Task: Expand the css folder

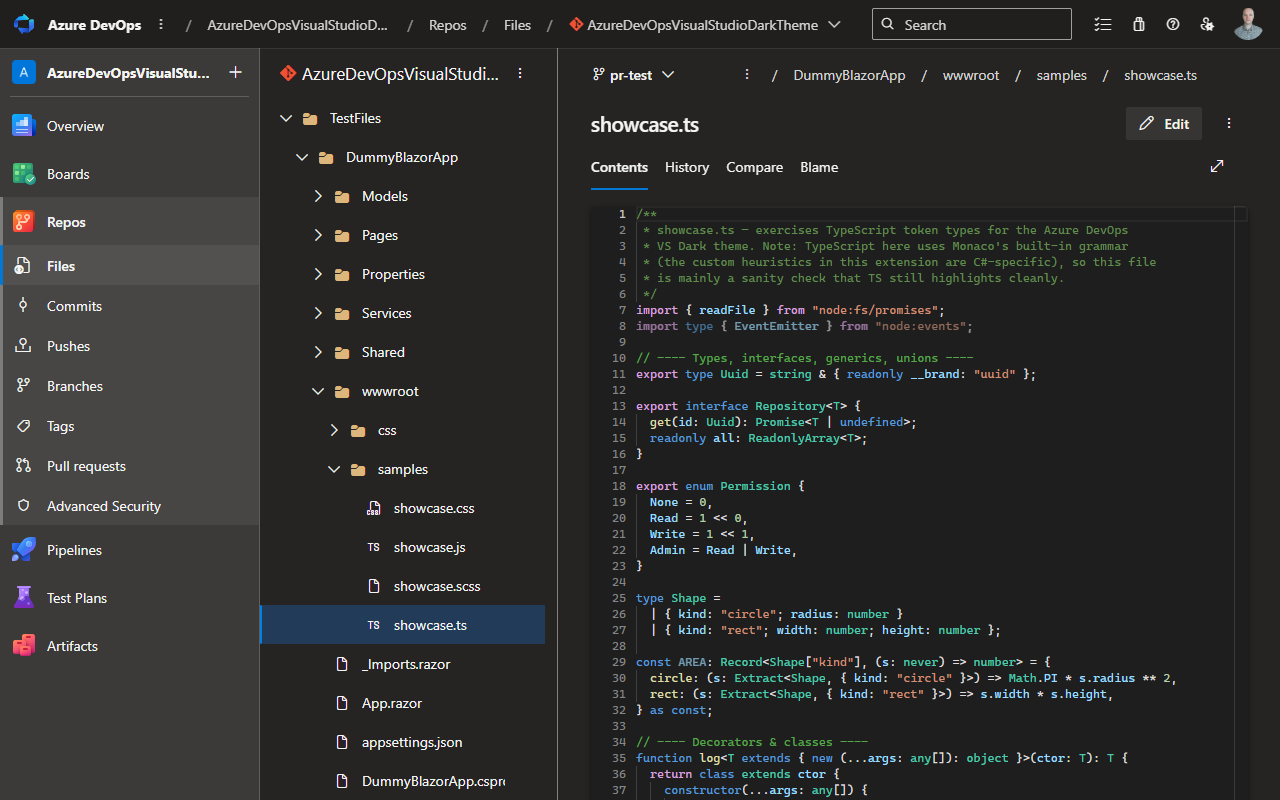Action: tap(334, 430)
